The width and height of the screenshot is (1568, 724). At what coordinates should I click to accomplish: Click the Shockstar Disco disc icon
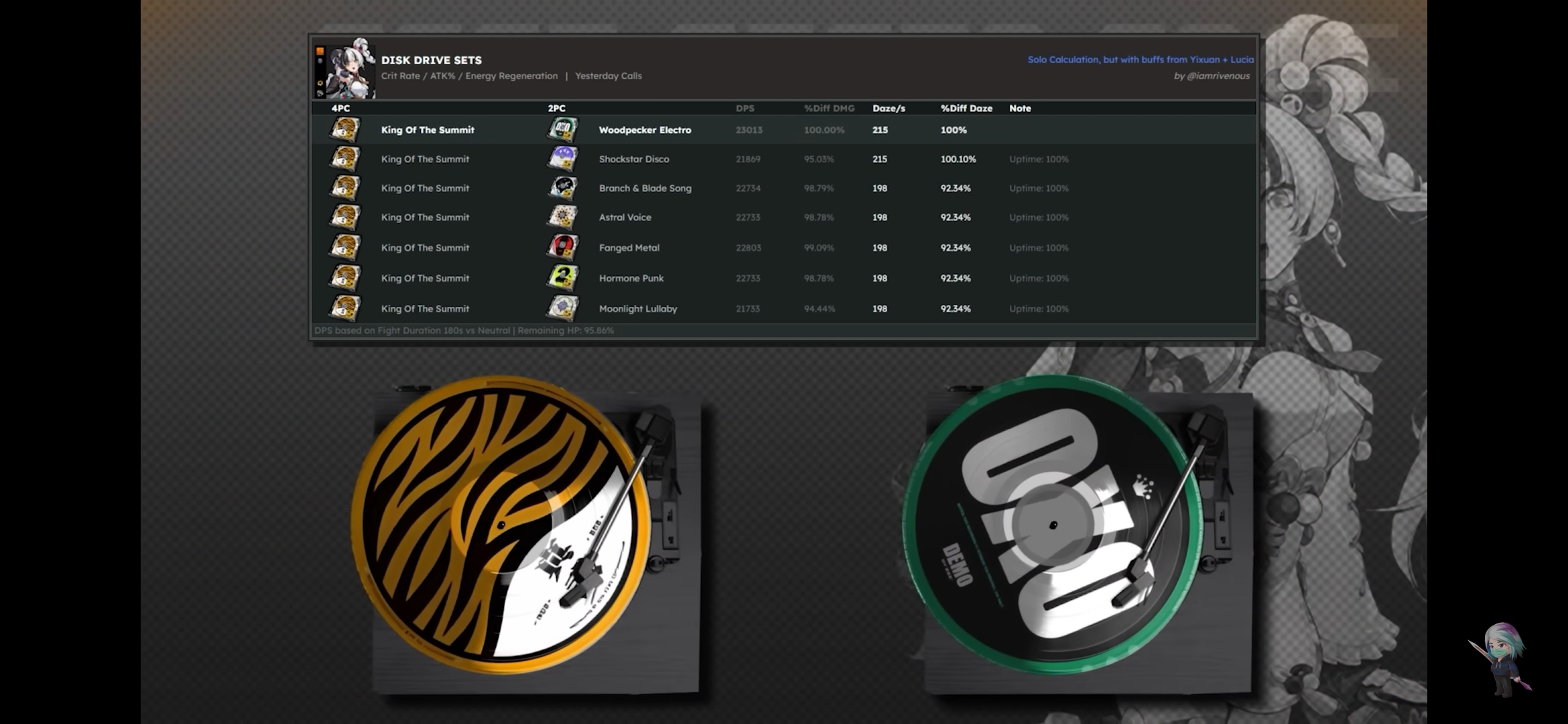coord(563,159)
